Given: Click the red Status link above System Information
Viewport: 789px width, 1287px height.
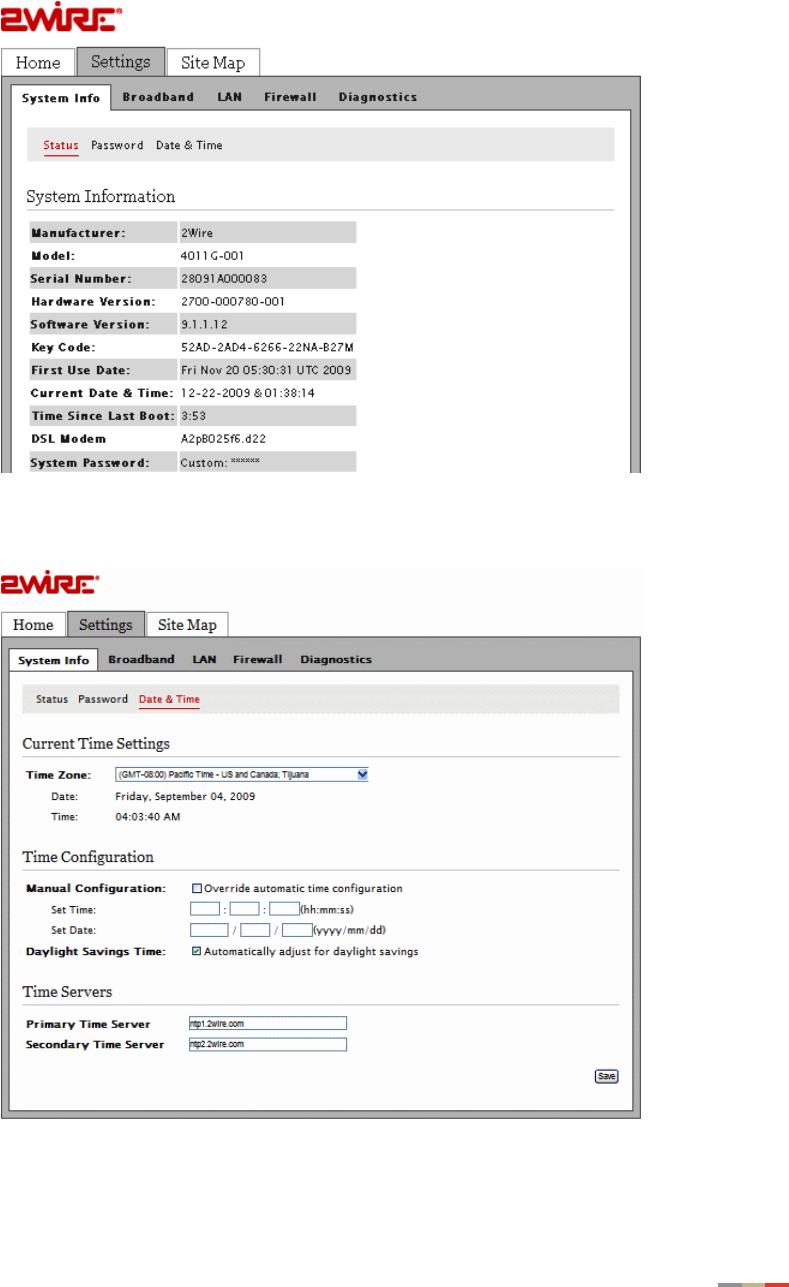Looking at the screenshot, I should [x=61, y=146].
